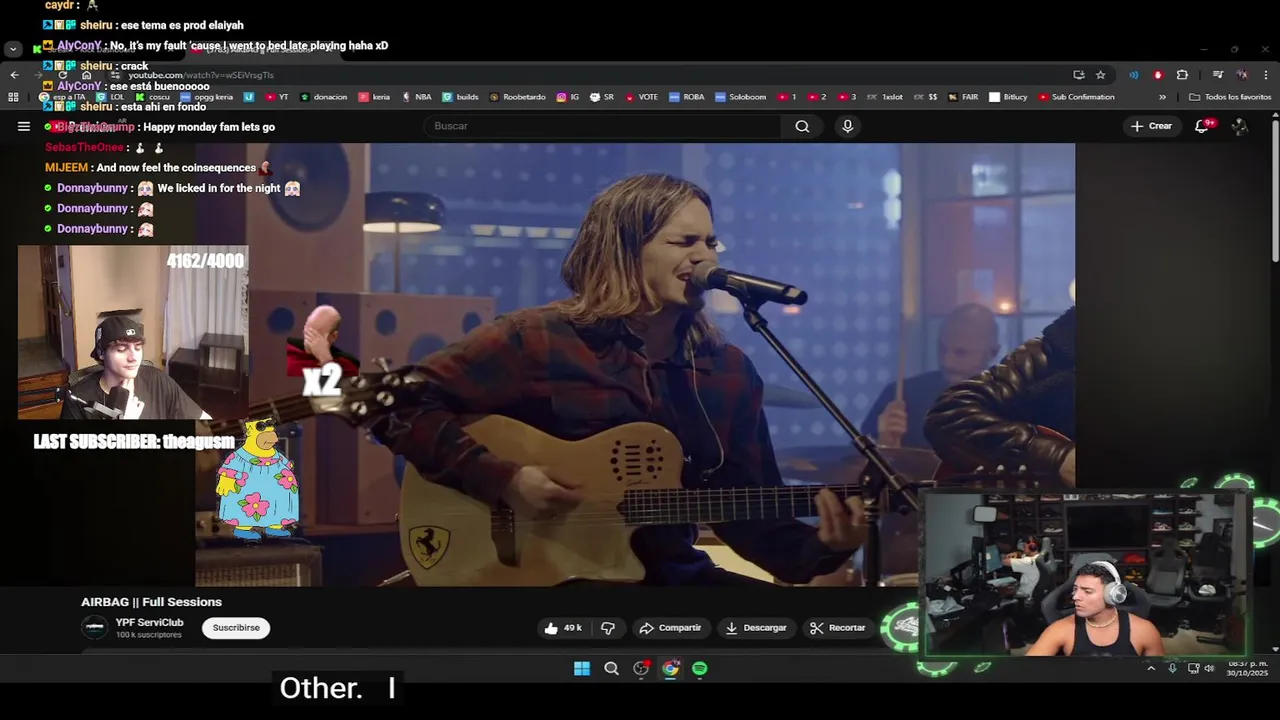Open the Soloboom bookmark
The height and width of the screenshot is (720, 1280).
coord(740,97)
